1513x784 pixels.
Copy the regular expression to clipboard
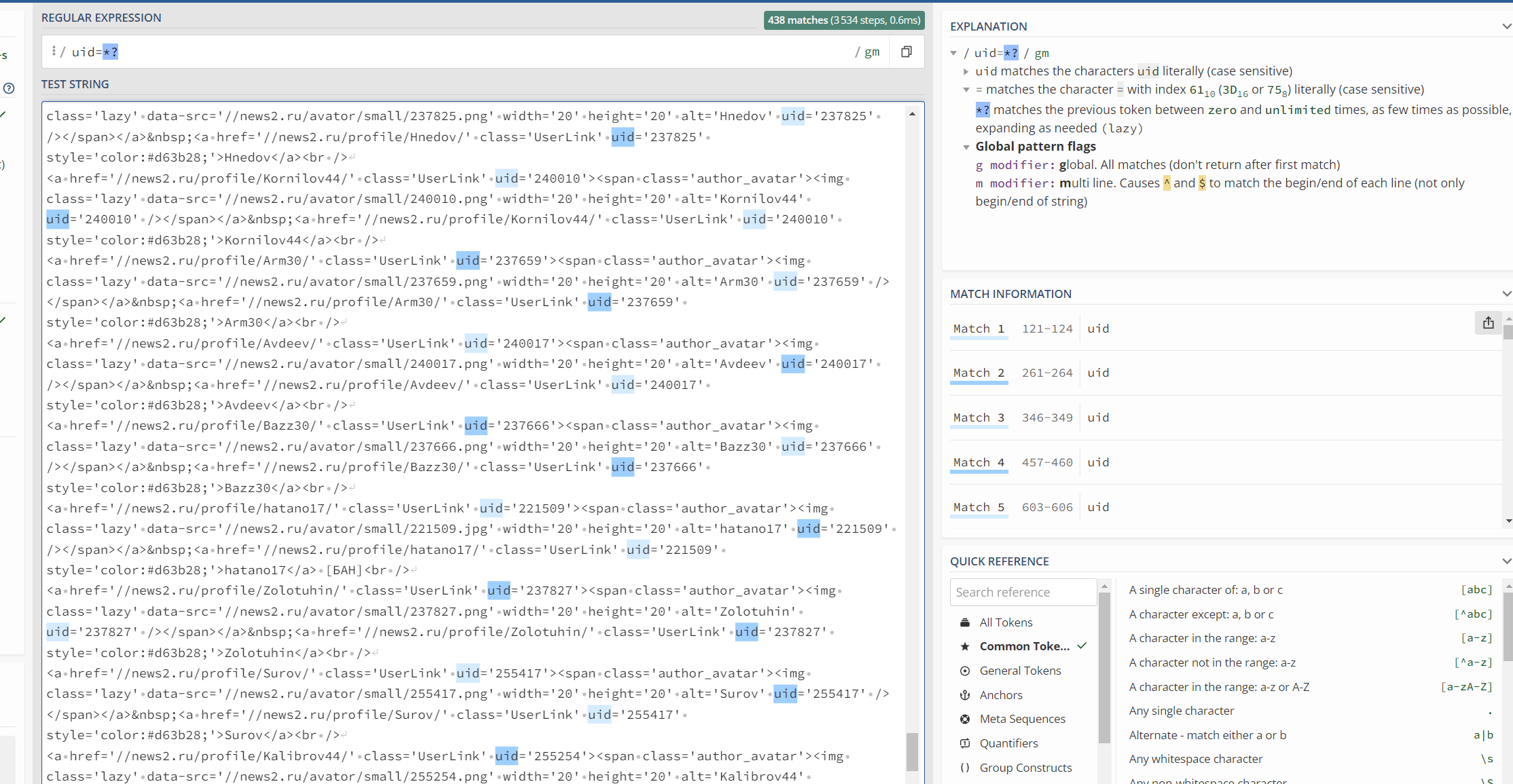[906, 52]
